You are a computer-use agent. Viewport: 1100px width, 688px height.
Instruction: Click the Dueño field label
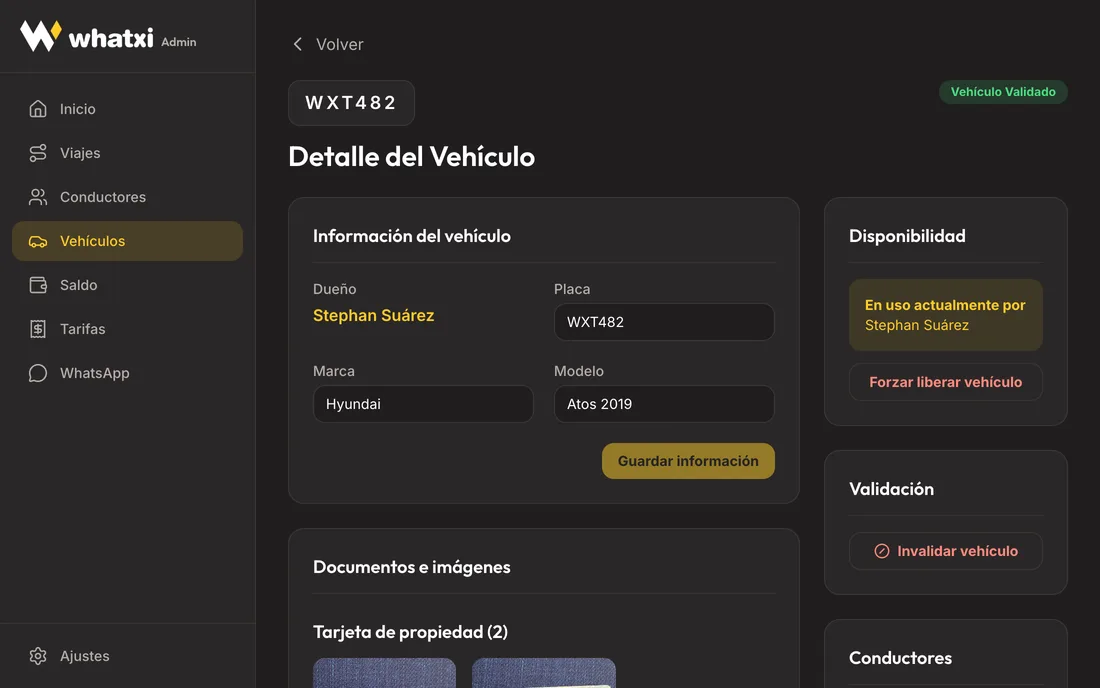point(335,289)
